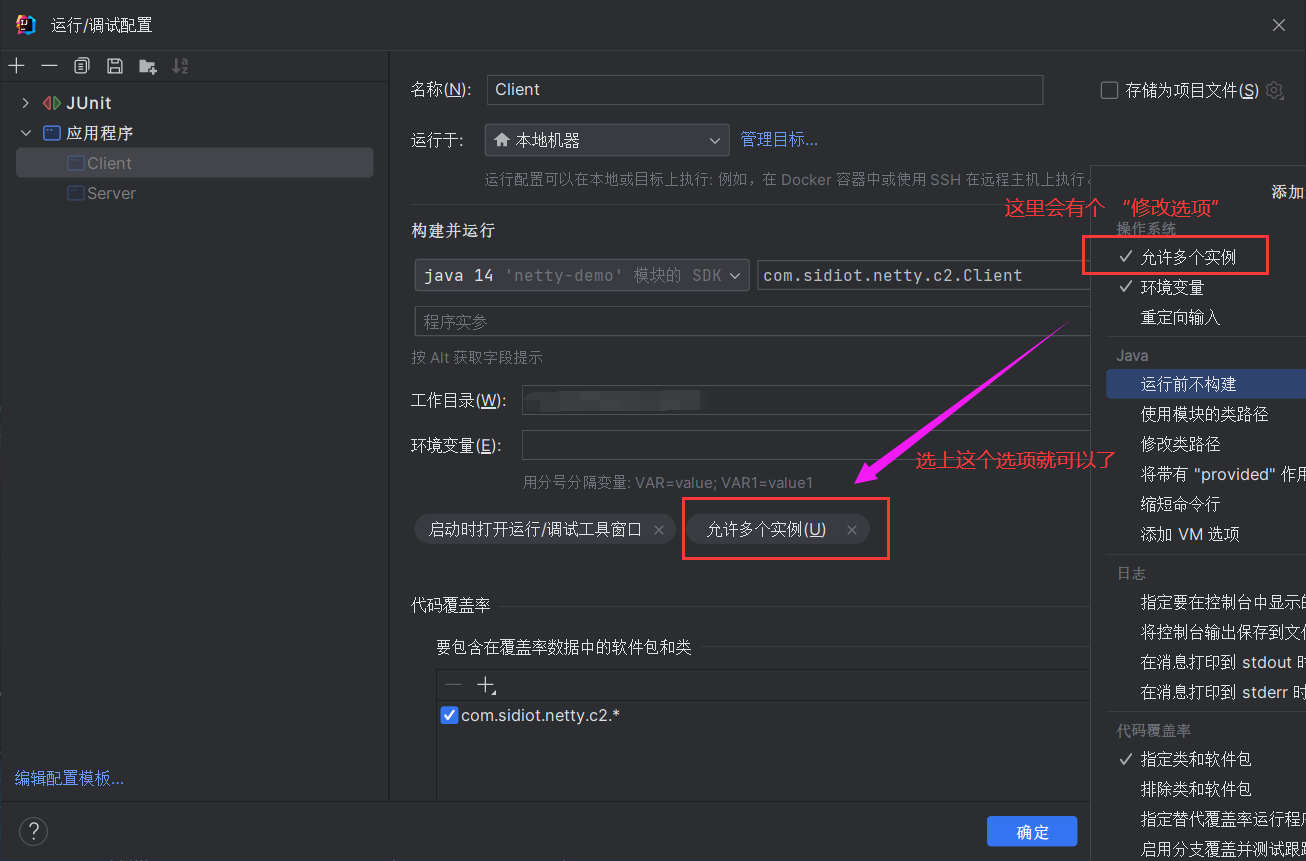
Task: Click the 确定 button
Action: [1031, 832]
